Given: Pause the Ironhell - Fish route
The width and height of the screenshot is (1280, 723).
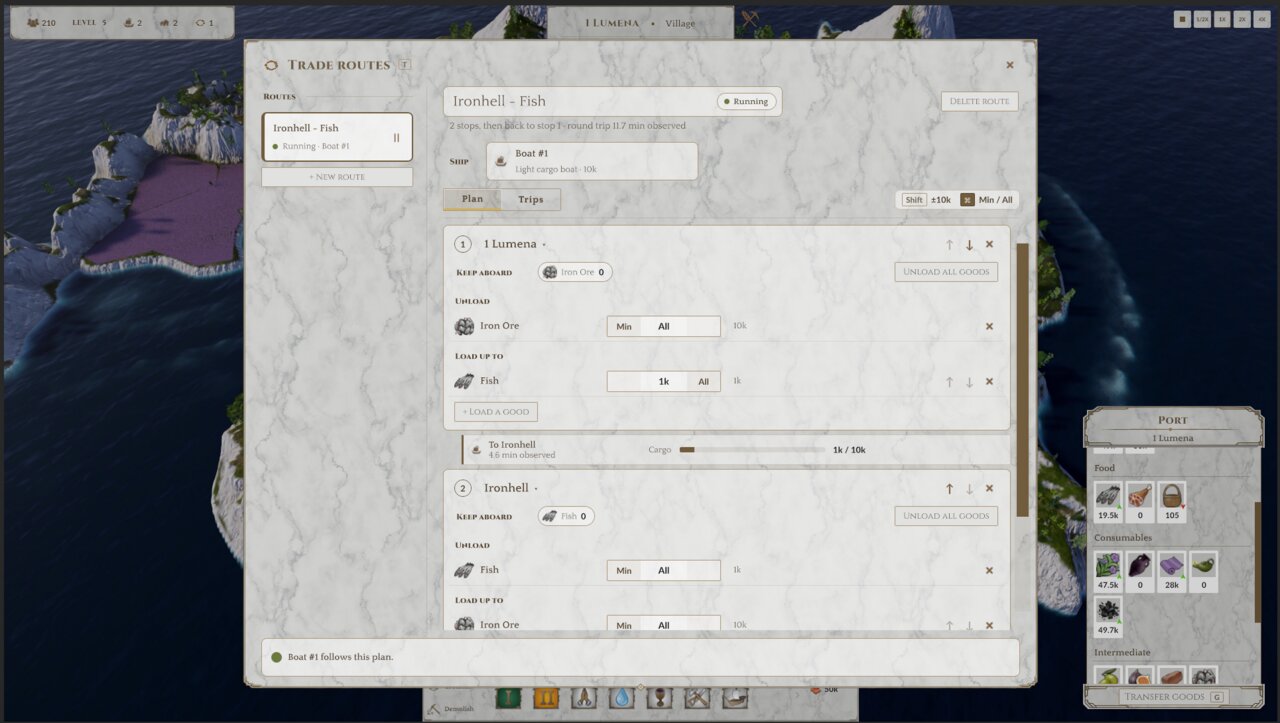Looking at the screenshot, I should point(396,138).
